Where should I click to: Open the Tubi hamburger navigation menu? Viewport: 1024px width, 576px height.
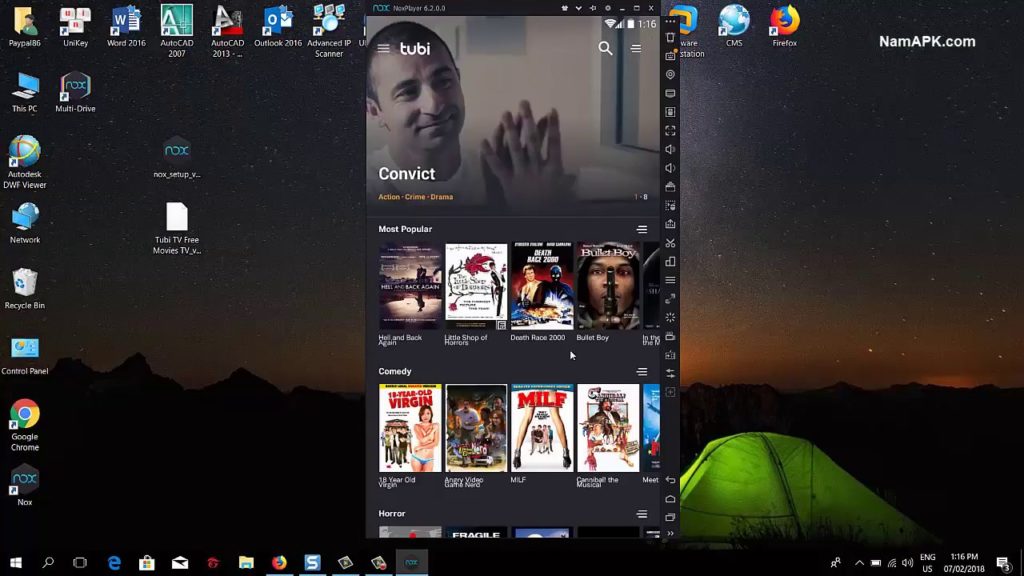[383, 48]
